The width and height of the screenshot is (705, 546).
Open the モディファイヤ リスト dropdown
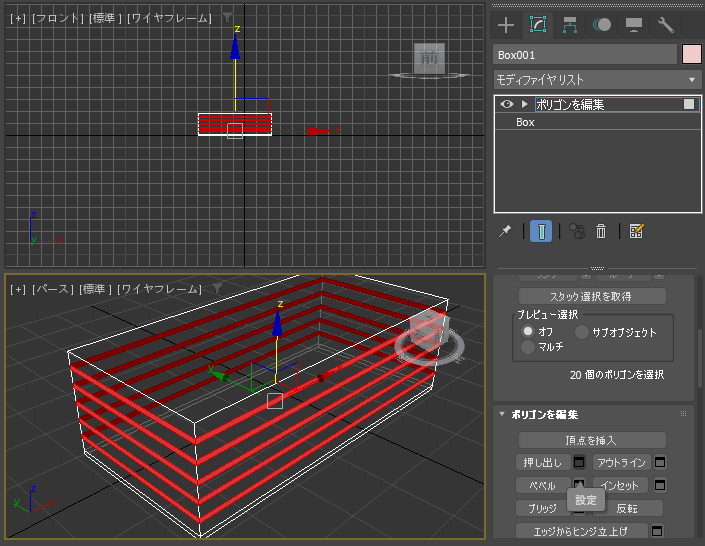[597, 80]
